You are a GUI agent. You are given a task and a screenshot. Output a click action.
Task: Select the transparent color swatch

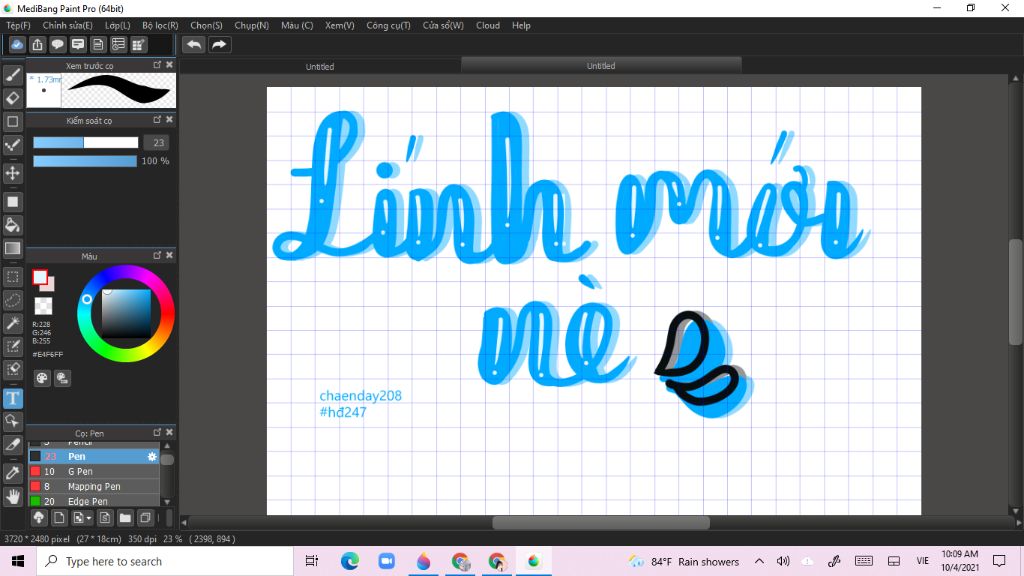pos(43,306)
